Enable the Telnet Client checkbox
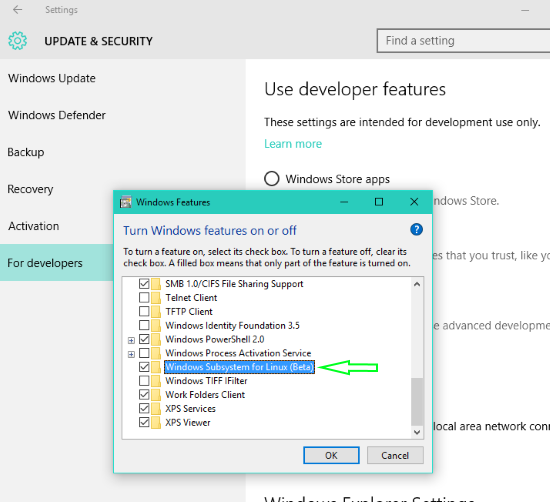550x502 pixels. pos(144,297)
